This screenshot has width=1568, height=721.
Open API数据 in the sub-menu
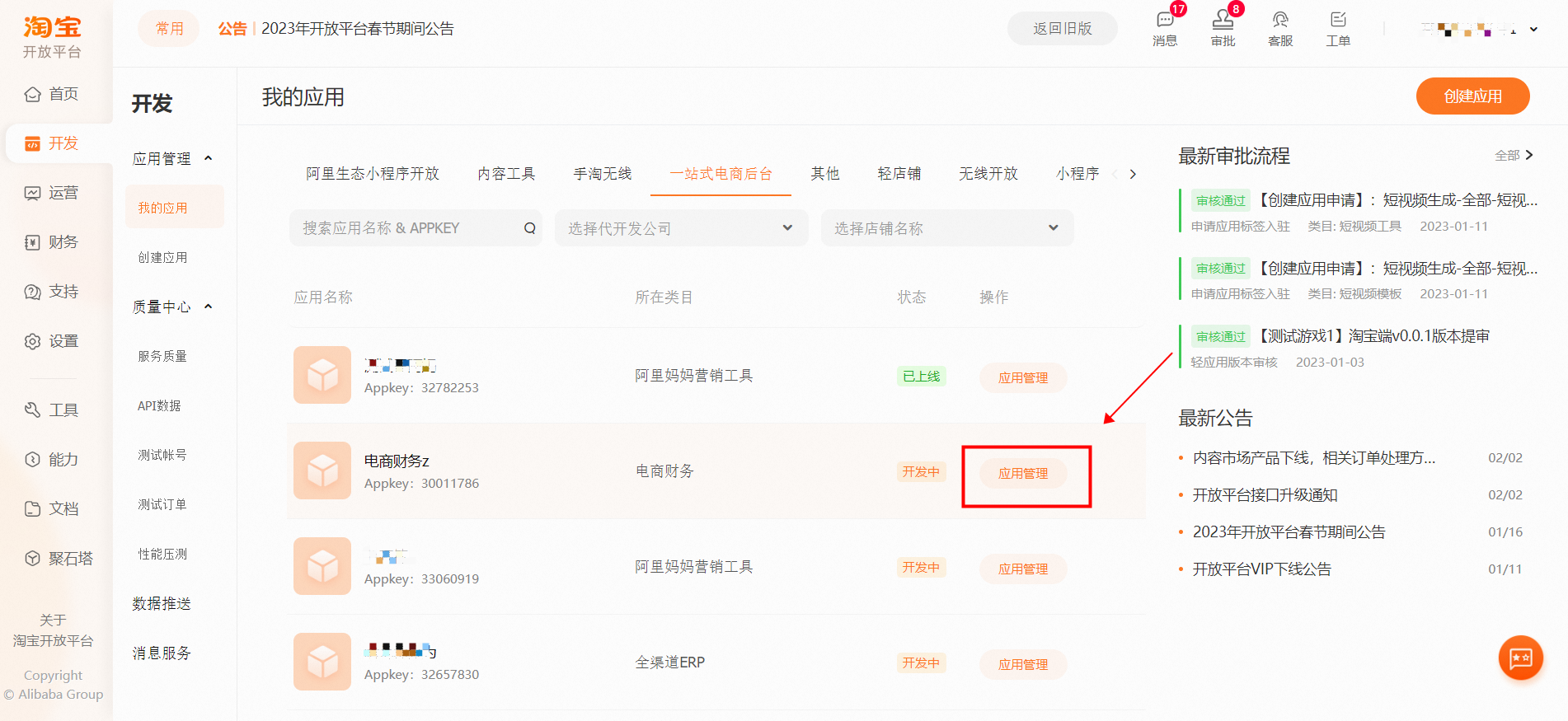[x=159, y=406]
